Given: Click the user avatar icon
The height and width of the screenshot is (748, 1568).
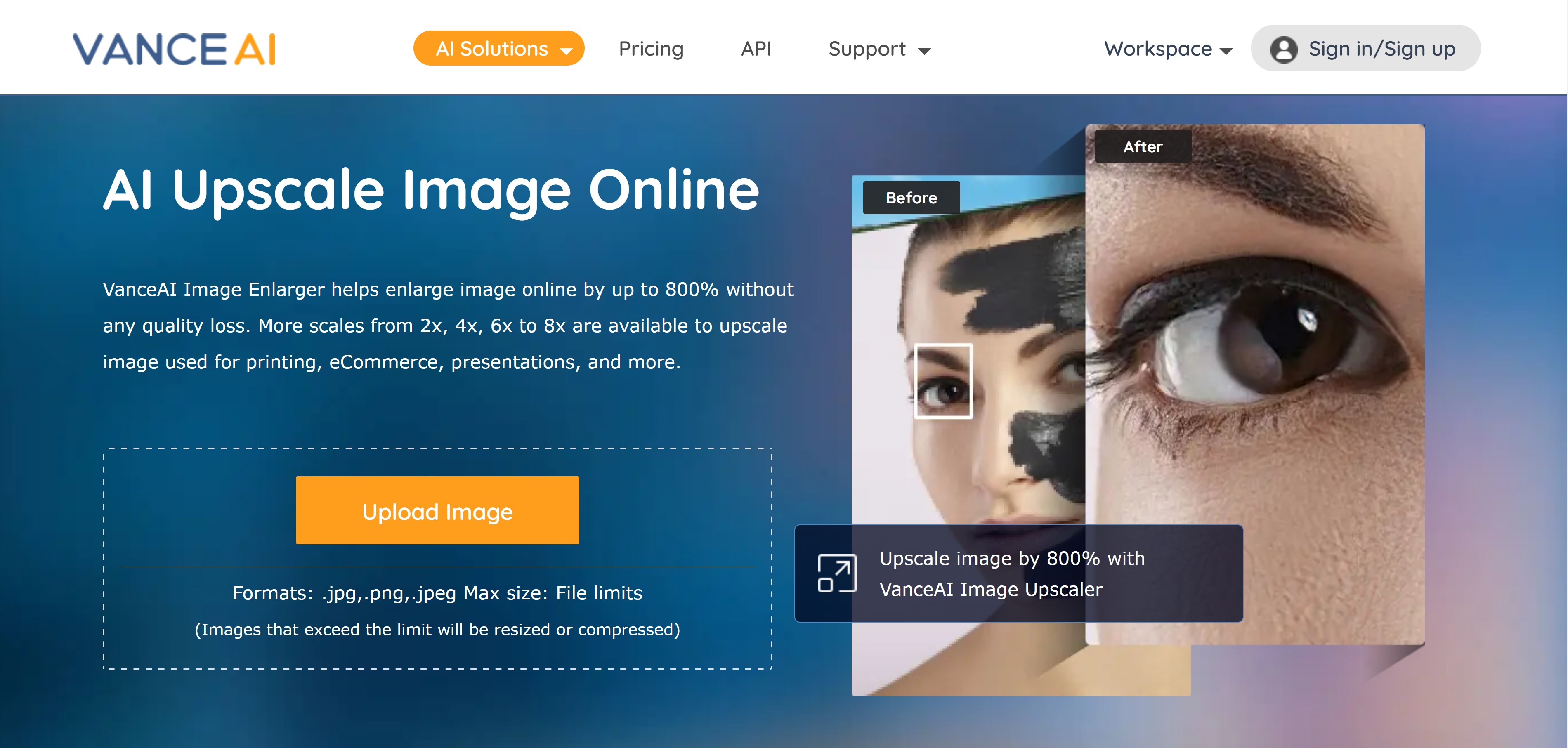Looking at the screenshot, I should tap(1284, 49).
